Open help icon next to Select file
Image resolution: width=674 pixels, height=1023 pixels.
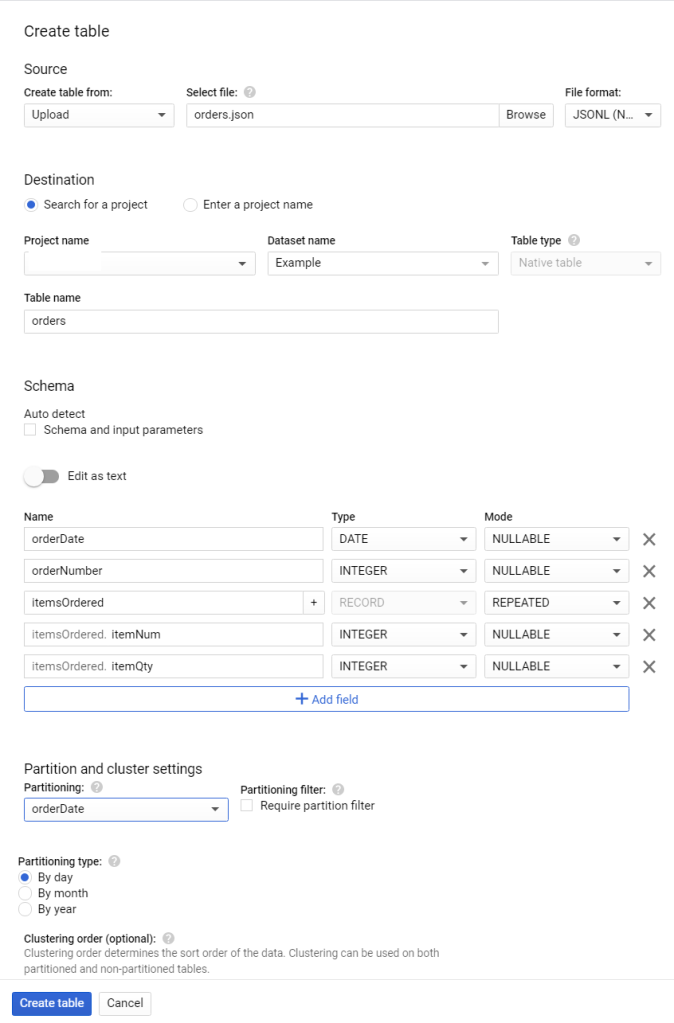point(250,92)
